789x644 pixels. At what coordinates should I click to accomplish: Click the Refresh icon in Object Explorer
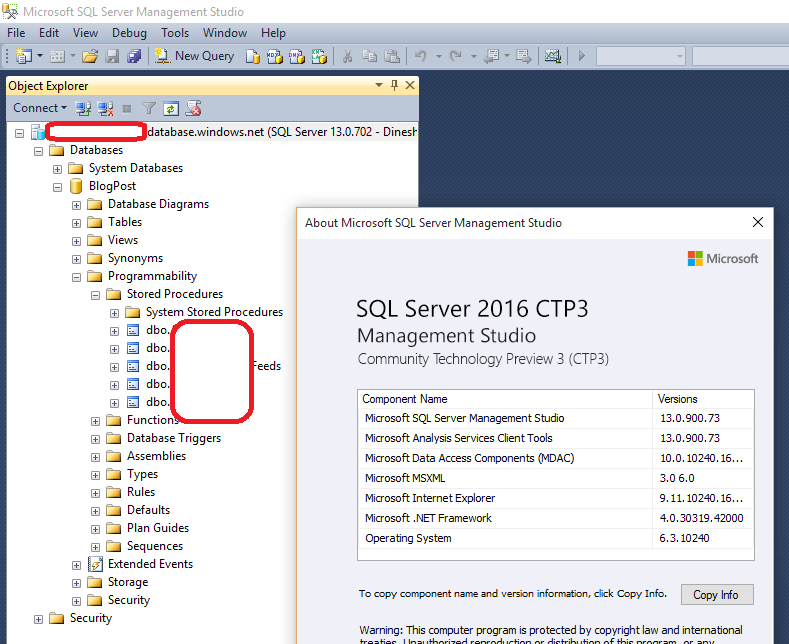171,108
